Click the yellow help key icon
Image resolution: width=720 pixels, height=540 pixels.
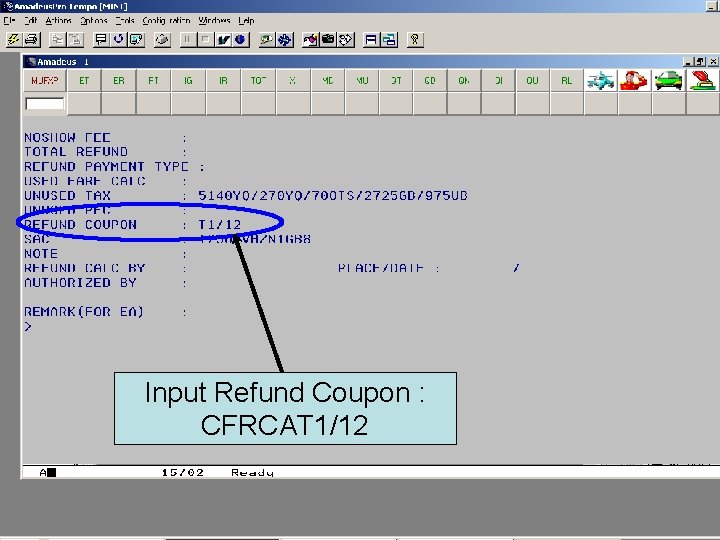pyautogui.click(x=415, y=39)
